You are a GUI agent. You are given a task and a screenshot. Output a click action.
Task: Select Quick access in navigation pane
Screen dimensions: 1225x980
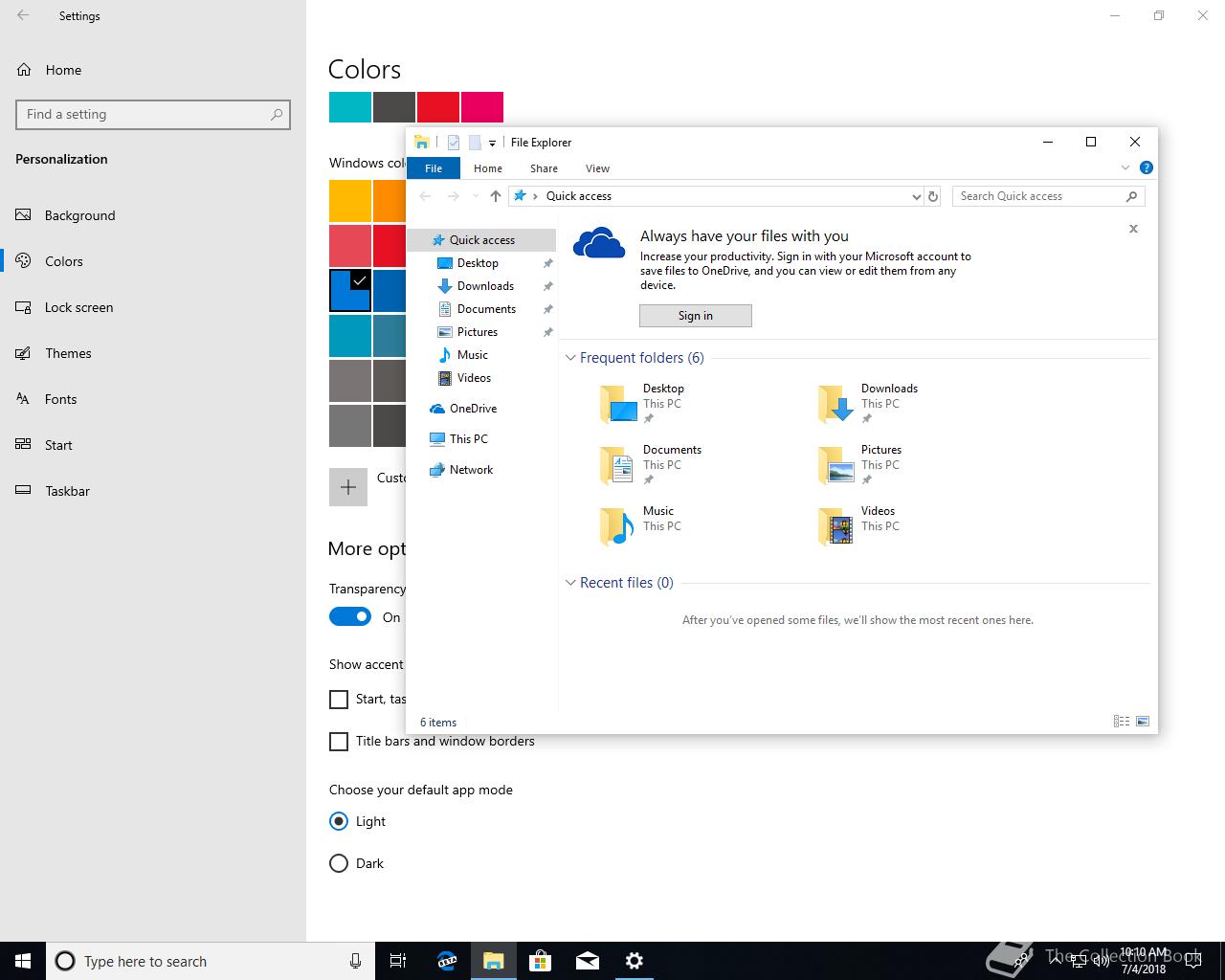pos(481,240)
